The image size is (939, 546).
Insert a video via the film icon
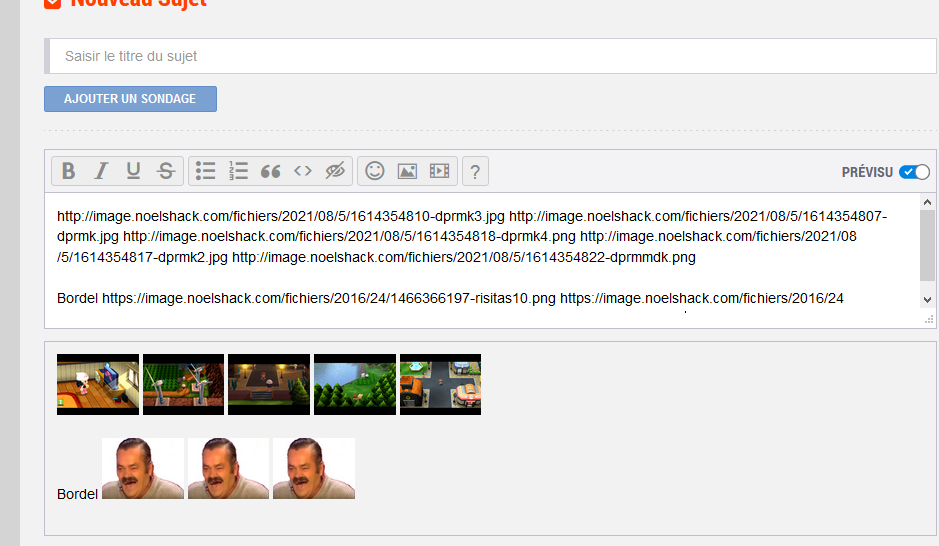(440, 171)
